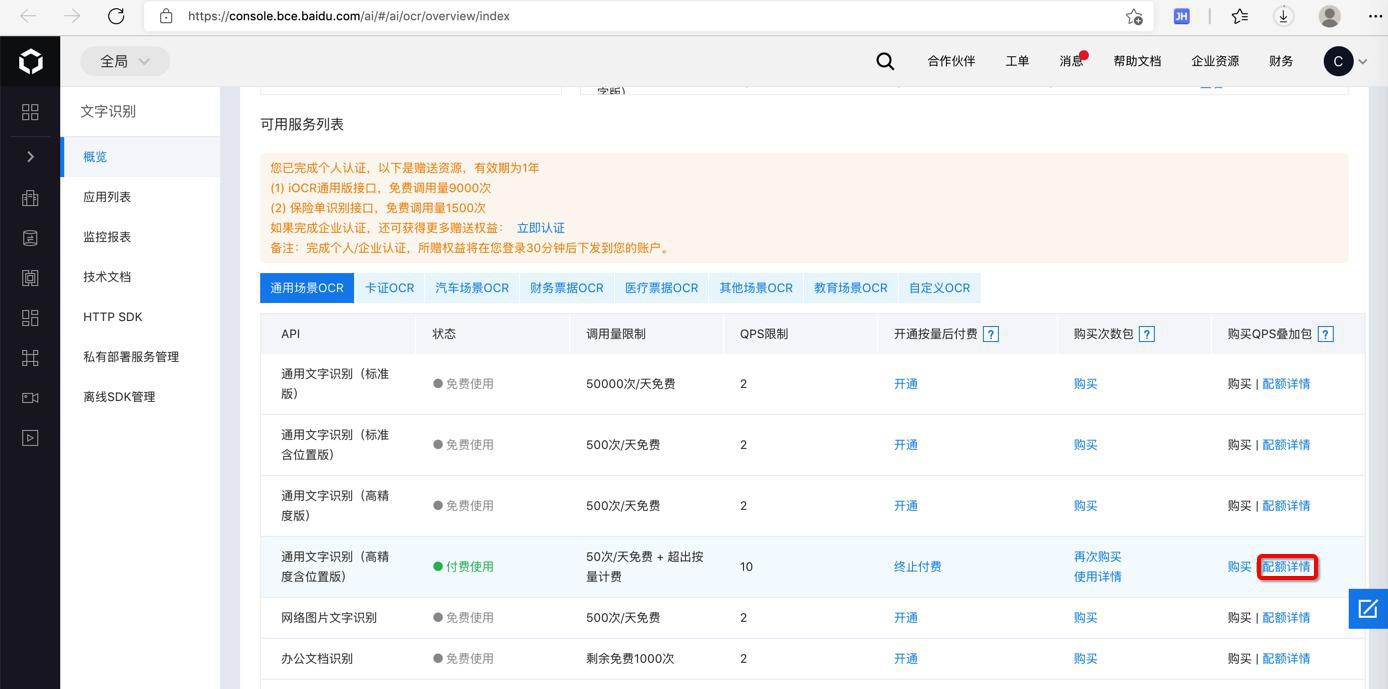
Task: Switch to the 财务票据OCR tab
Action: (x=567, y=288)
